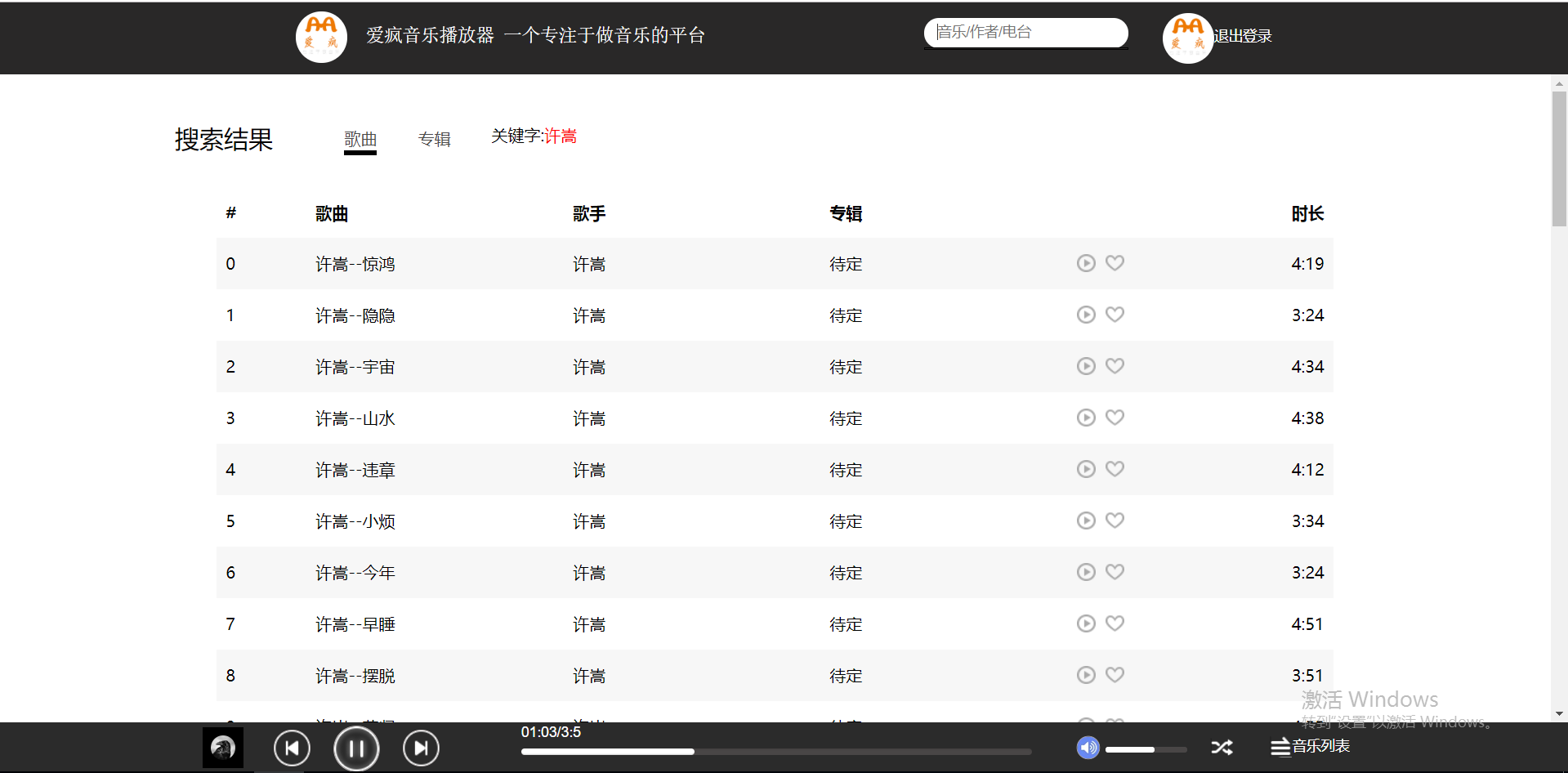Play the song 许嵩--隐隐
The image size is (1568, 773).
pos(1086,315)
